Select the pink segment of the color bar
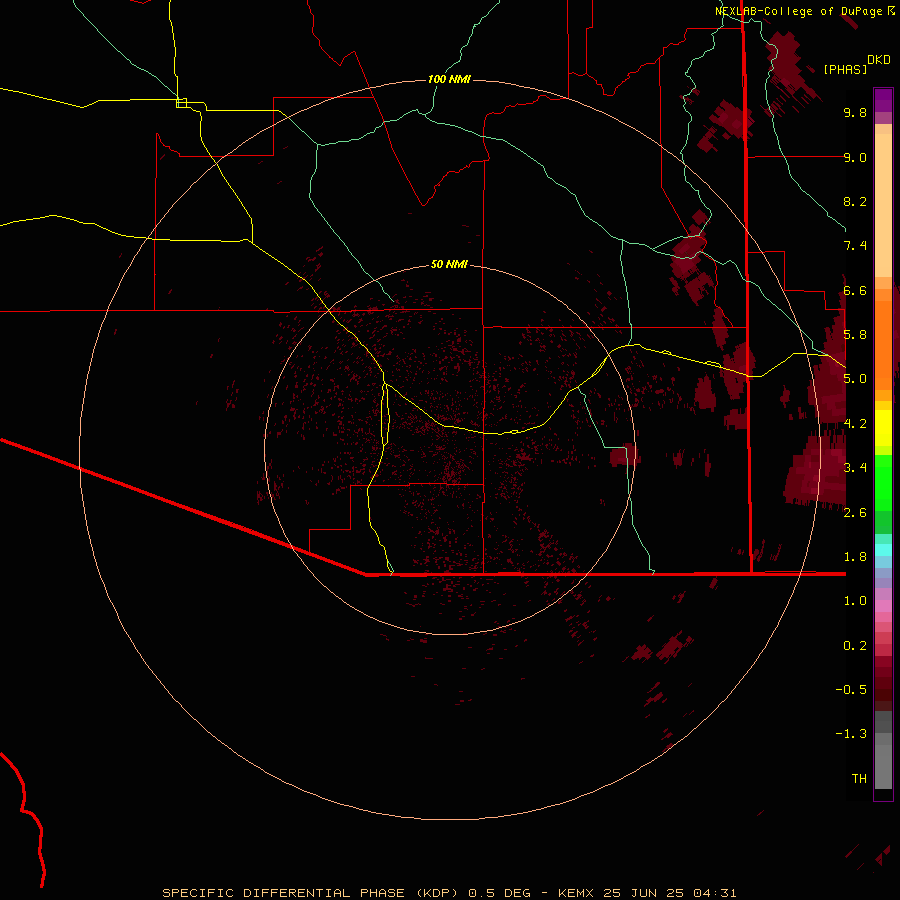The image size is (900, 900). click(x=883, y=606)
